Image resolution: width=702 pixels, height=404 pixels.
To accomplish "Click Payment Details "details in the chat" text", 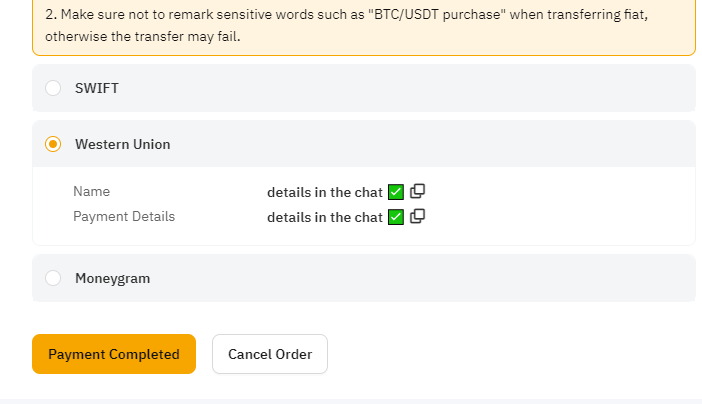I will pyautogui.click(x=325, y=217).
